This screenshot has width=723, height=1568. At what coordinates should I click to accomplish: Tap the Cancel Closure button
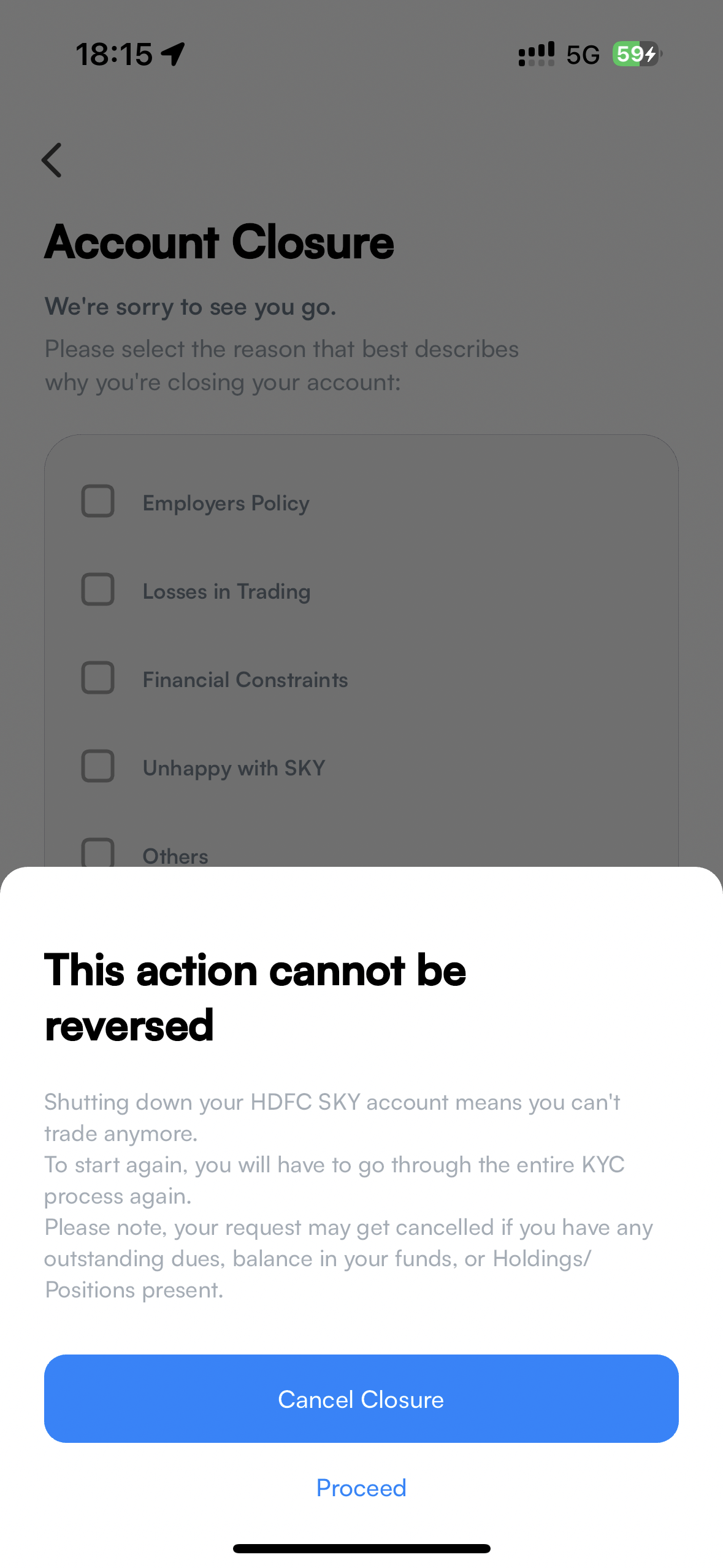pos(361,1399)
